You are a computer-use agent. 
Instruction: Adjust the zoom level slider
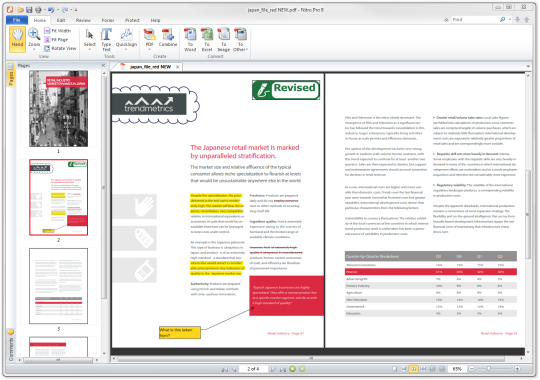click(489, 369)
